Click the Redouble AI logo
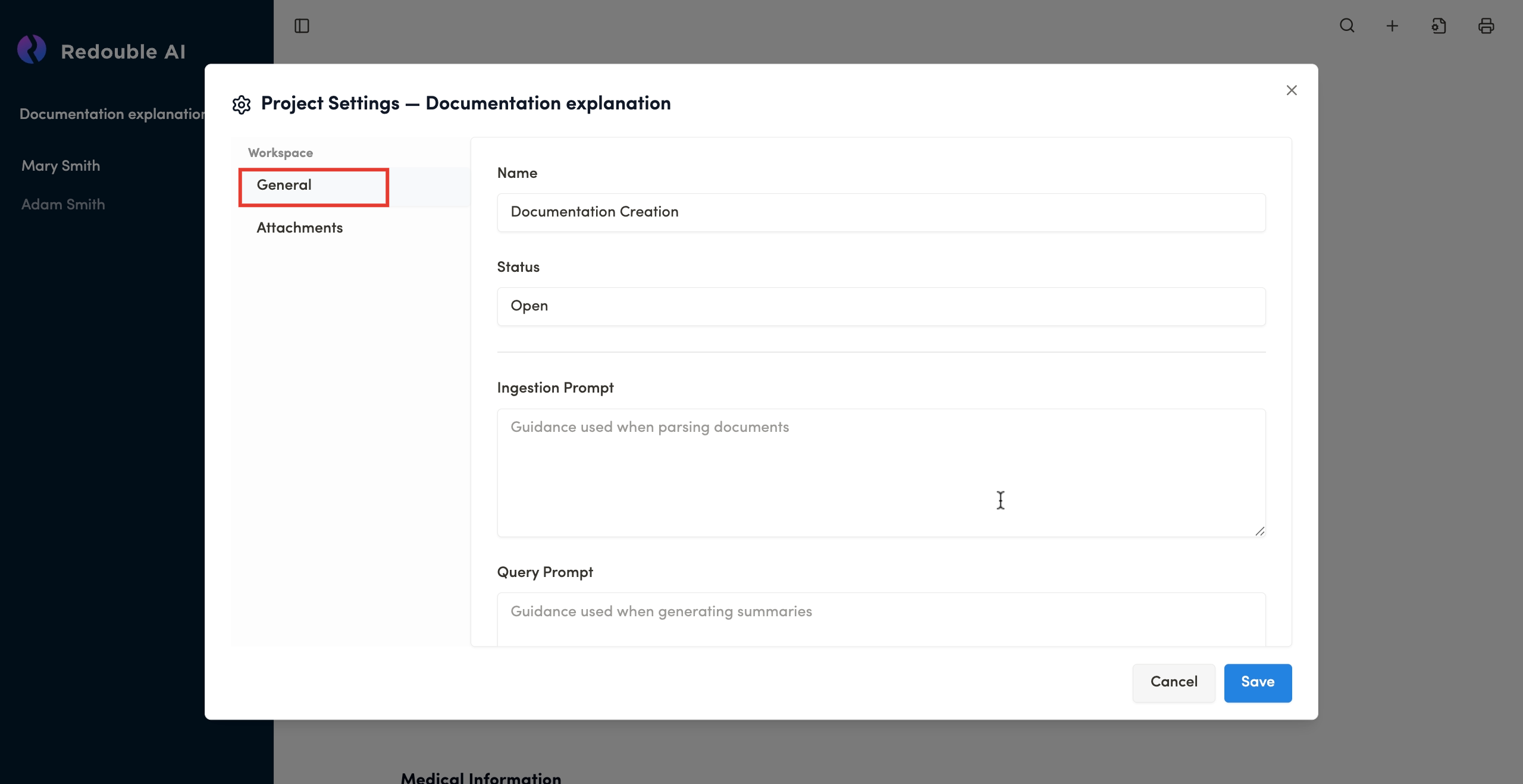The width and height of the screenshot is (1523, 784). click(x=32, y=50)
